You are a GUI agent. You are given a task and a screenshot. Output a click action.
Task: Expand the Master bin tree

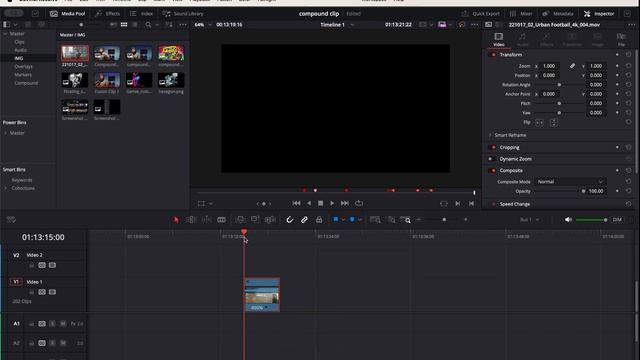pyautogui.click(x=5, y=34)
